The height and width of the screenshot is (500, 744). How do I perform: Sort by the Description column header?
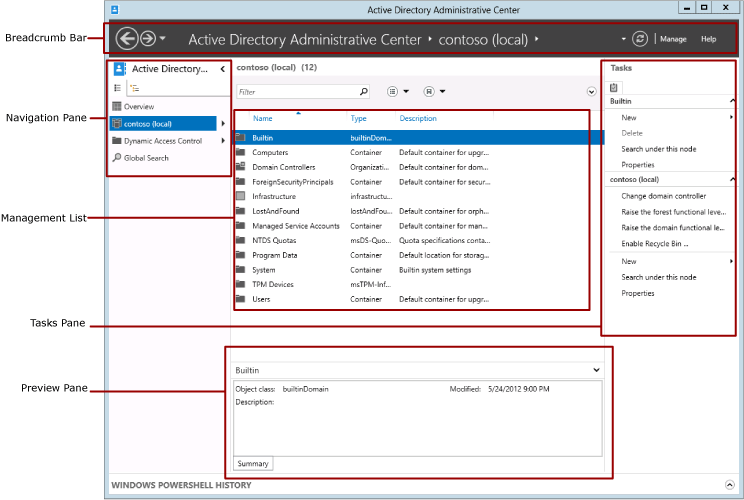pos(418,119)
